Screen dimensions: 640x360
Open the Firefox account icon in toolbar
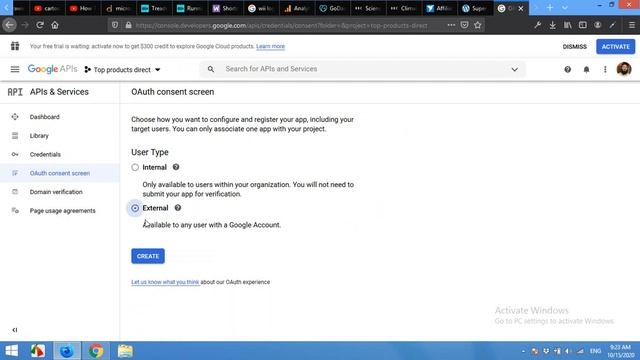tap(598, 25)
